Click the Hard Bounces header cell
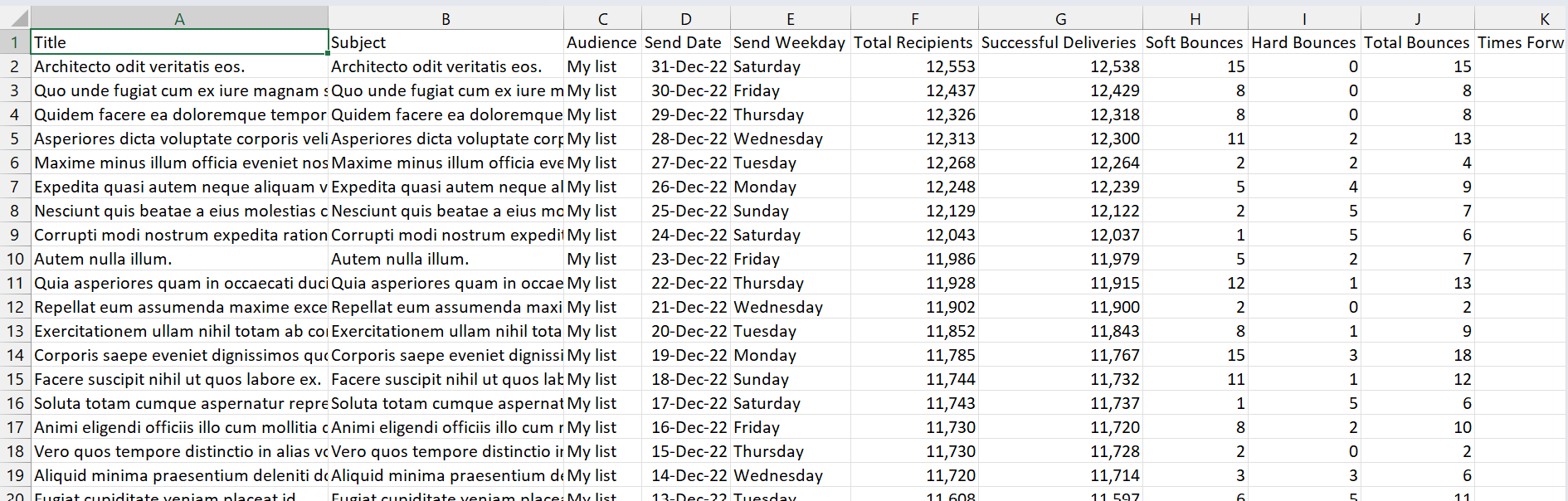This screenshot has height=501, width=1568. point(1303,42)
